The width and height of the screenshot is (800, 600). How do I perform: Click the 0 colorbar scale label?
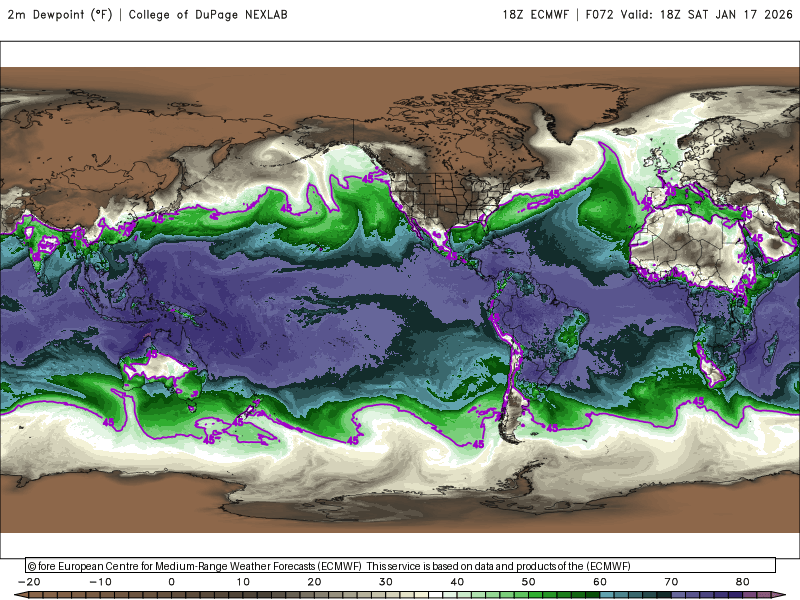point(171,582)
